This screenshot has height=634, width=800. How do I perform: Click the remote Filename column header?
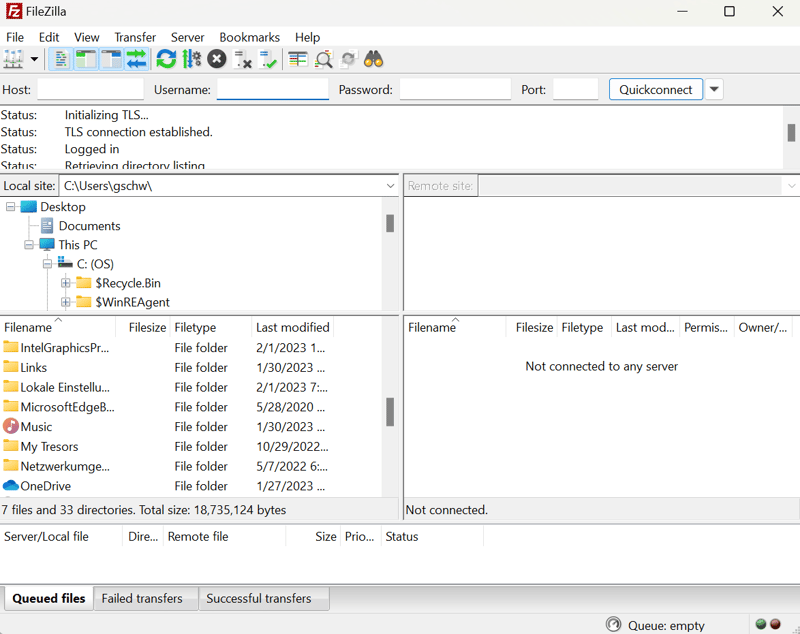point(455,327)
